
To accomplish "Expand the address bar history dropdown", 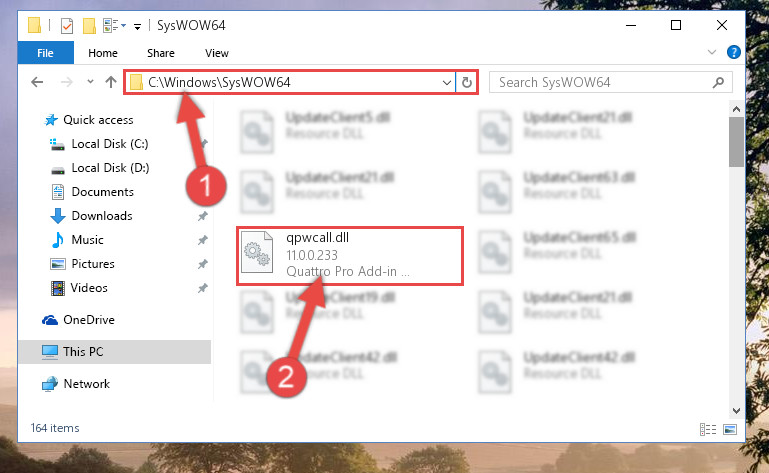I will tap(446, 82).
